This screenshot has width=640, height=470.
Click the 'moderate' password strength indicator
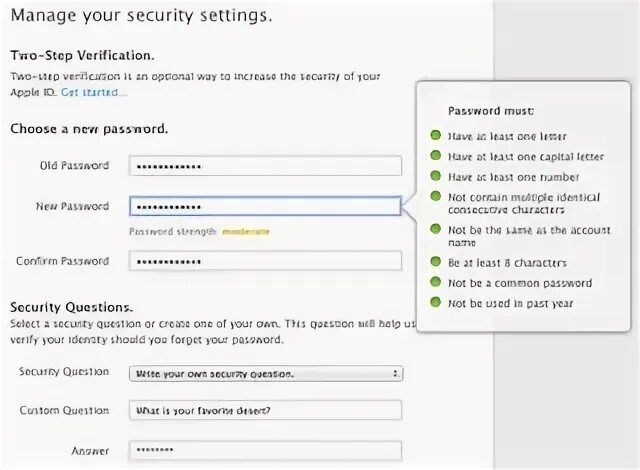245,231
